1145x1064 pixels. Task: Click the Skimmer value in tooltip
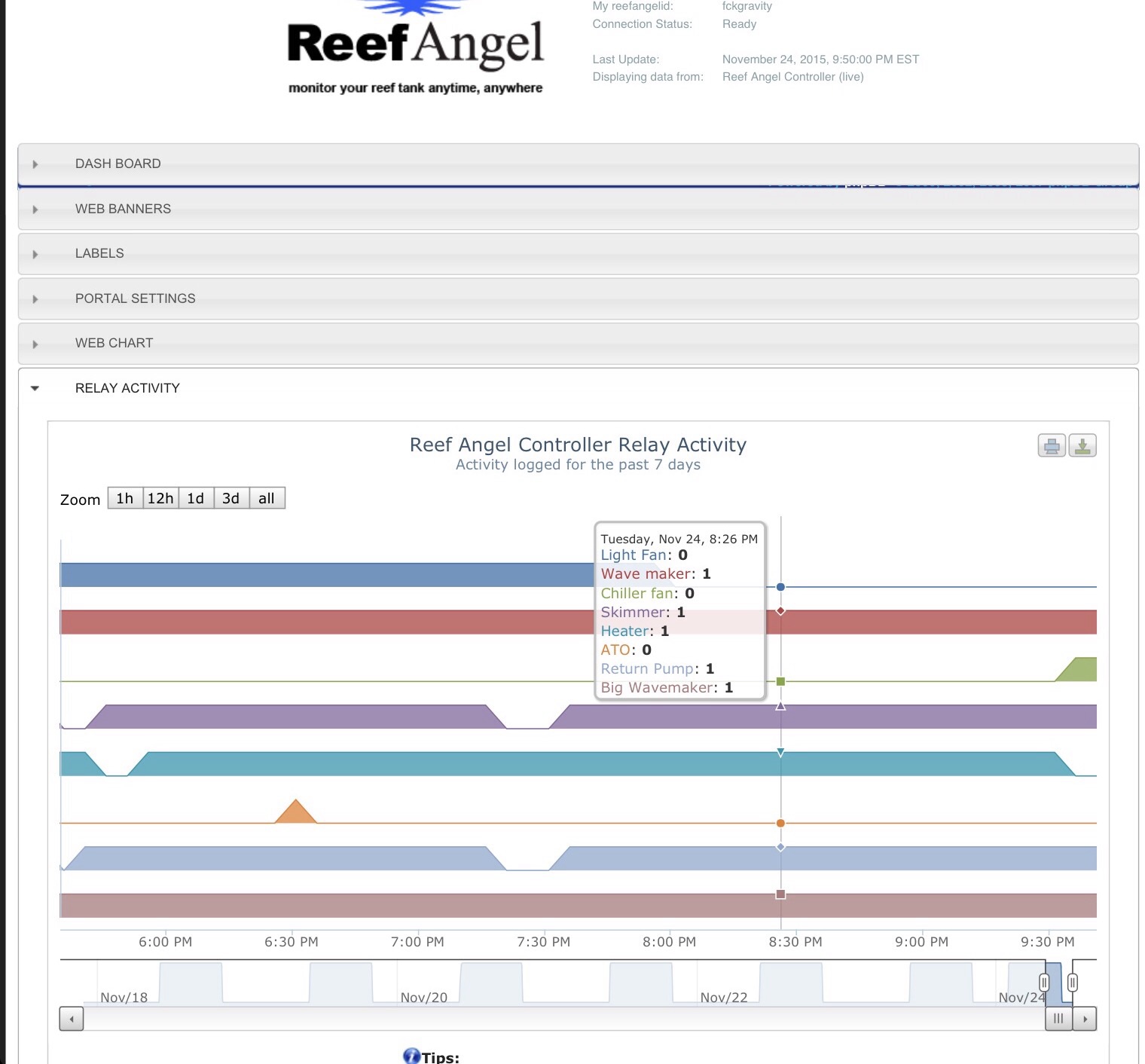[x=681, y=612]
